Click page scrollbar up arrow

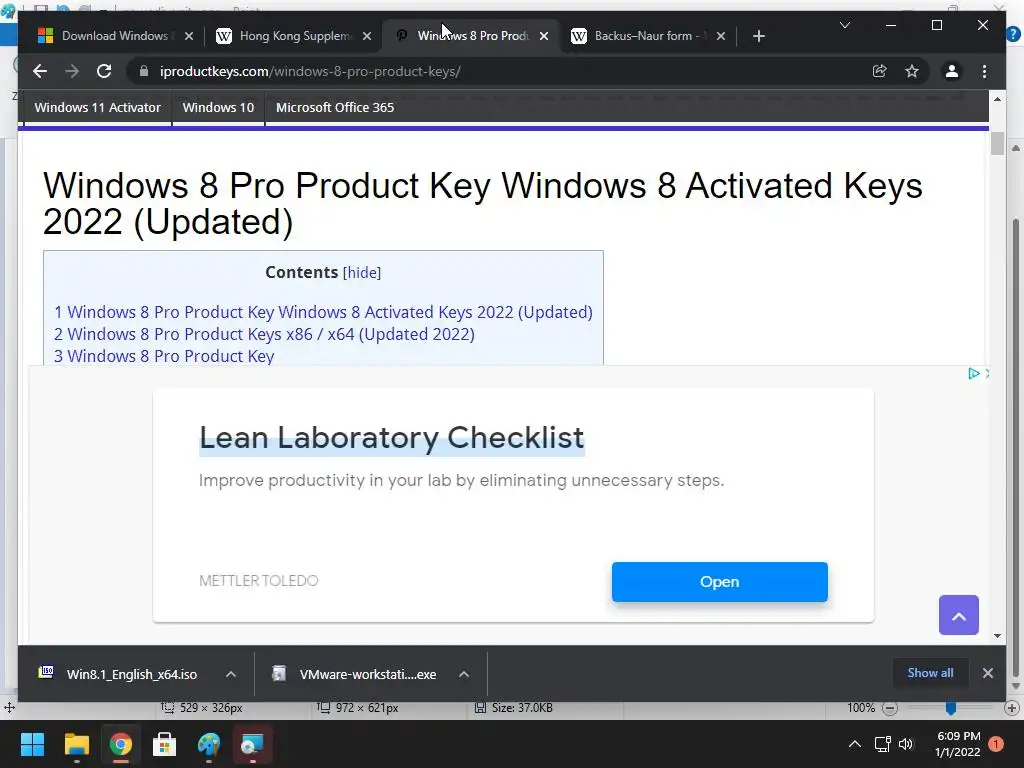(x=997, y=99)
